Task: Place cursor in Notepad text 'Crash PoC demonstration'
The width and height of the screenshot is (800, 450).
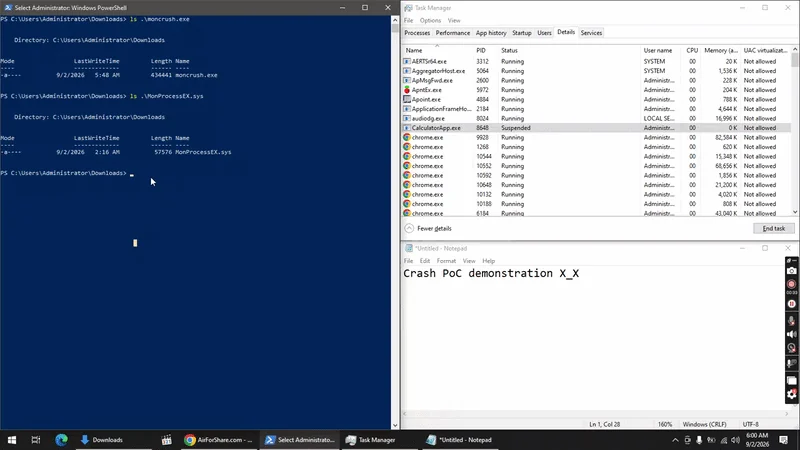Action: (x=478, y=273)
